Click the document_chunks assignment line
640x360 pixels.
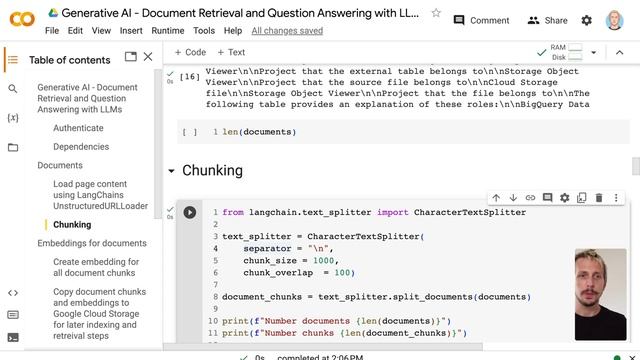point(376,297)
